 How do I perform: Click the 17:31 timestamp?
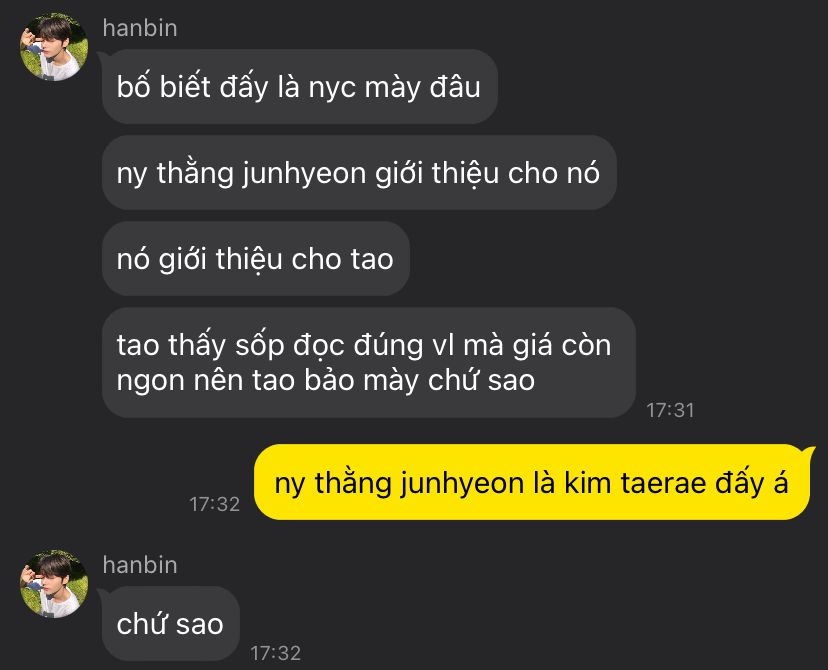[670, 410]
